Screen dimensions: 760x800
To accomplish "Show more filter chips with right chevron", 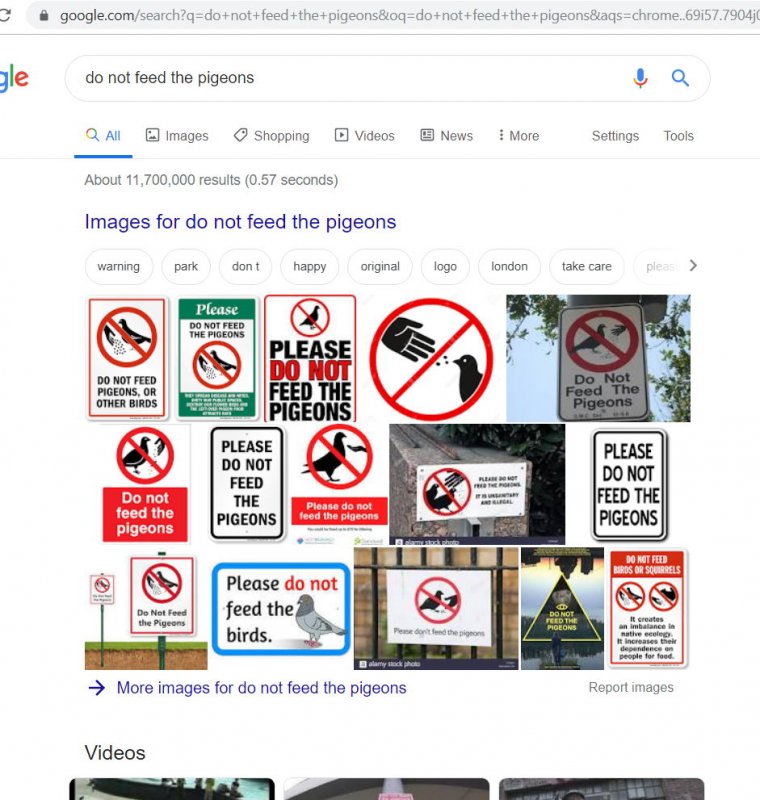I will (x=693, y=266).
